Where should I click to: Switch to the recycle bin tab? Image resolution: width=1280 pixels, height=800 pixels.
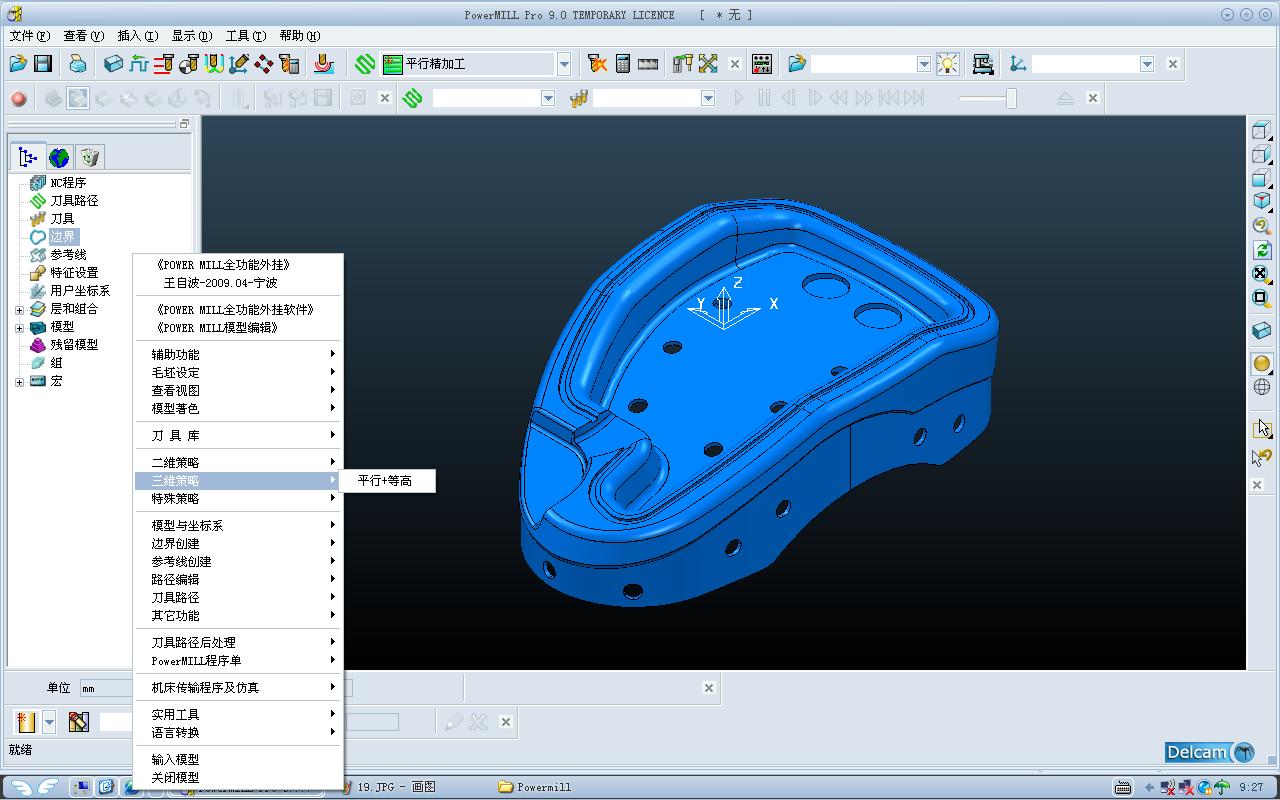pyautogui.click(x=90, y=157)
